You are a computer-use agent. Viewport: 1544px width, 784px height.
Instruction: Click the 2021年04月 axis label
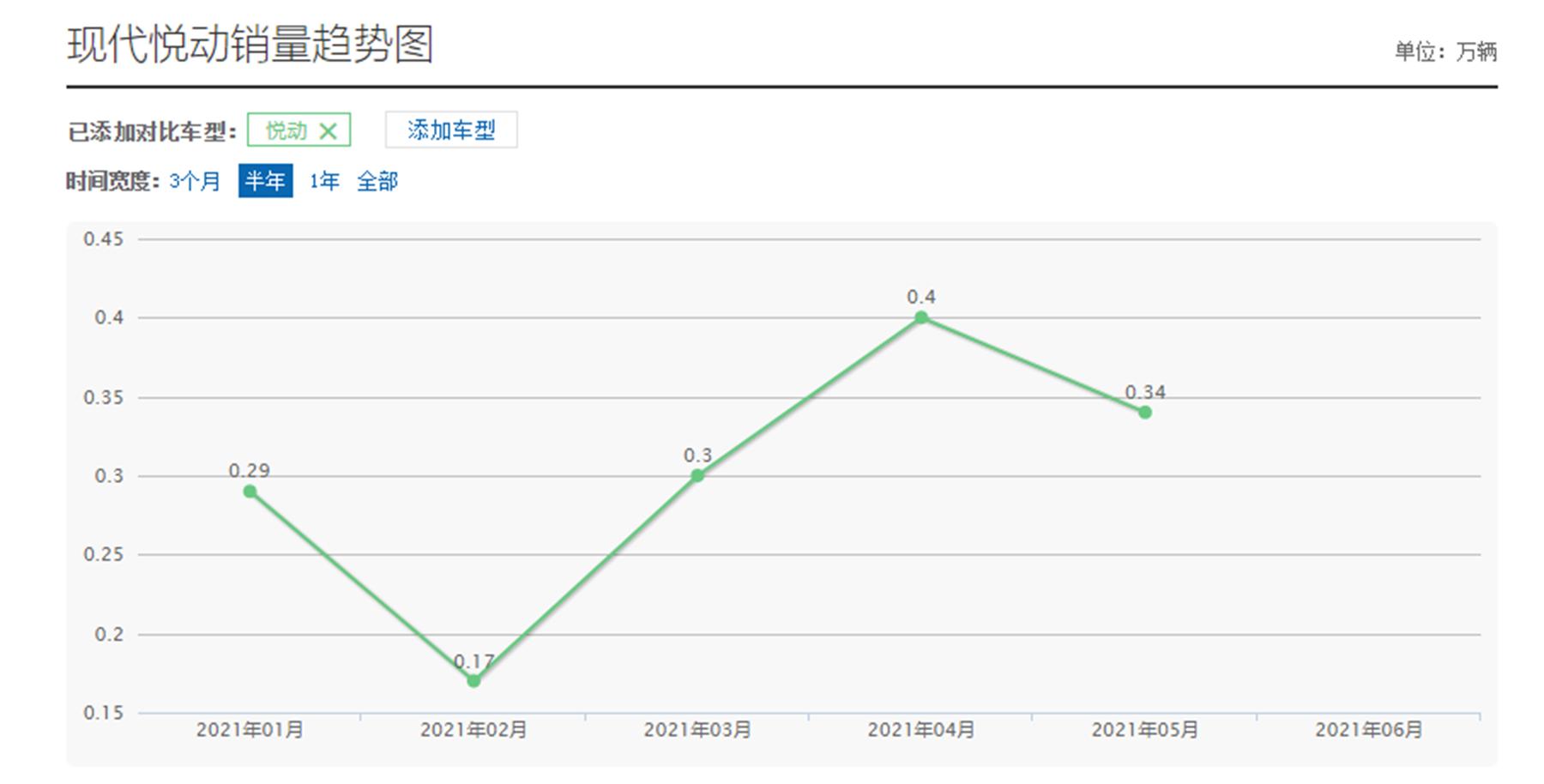coord(921,730)
